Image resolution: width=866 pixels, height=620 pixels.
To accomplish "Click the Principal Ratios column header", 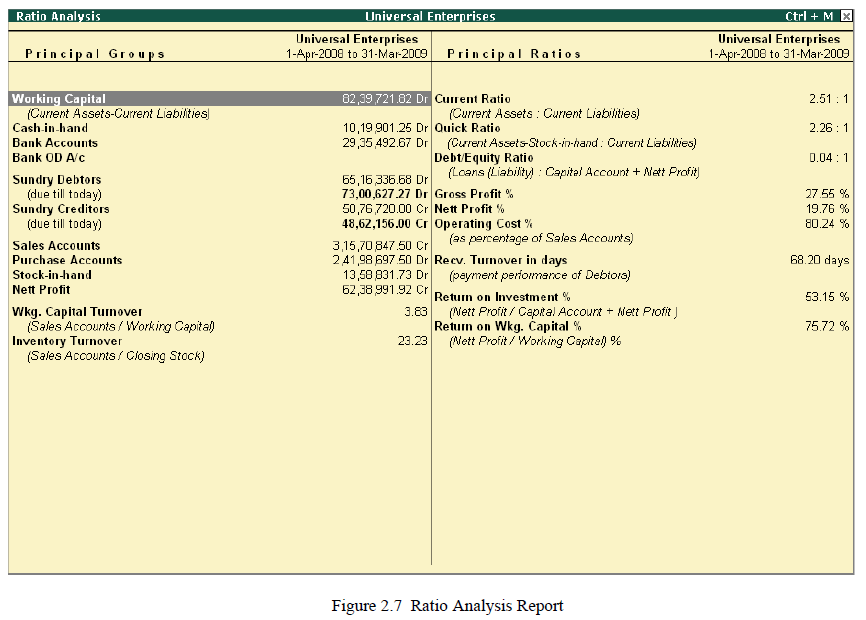I will (x=514, y=54).
